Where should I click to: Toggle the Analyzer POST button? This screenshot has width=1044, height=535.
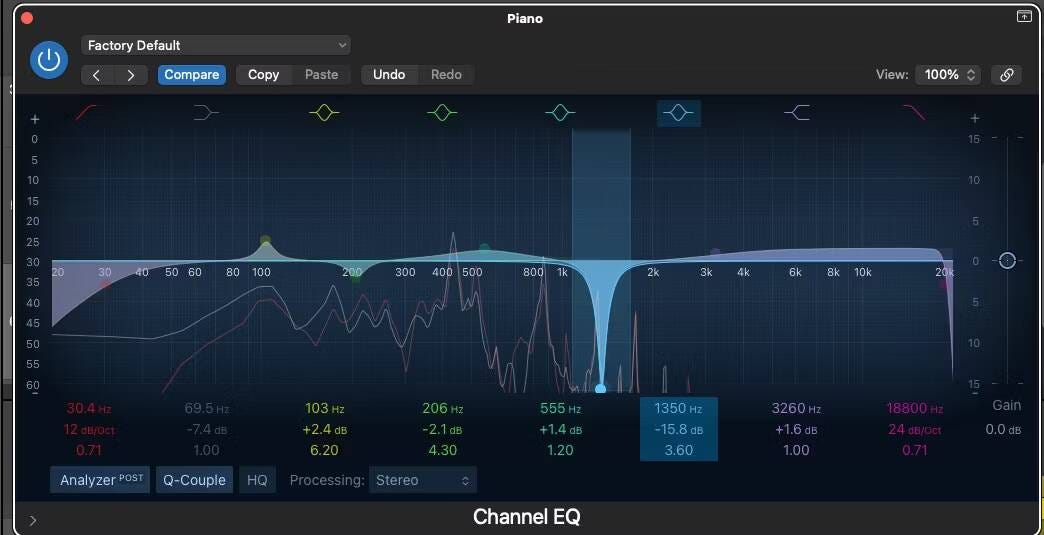(x=101, y=480)
